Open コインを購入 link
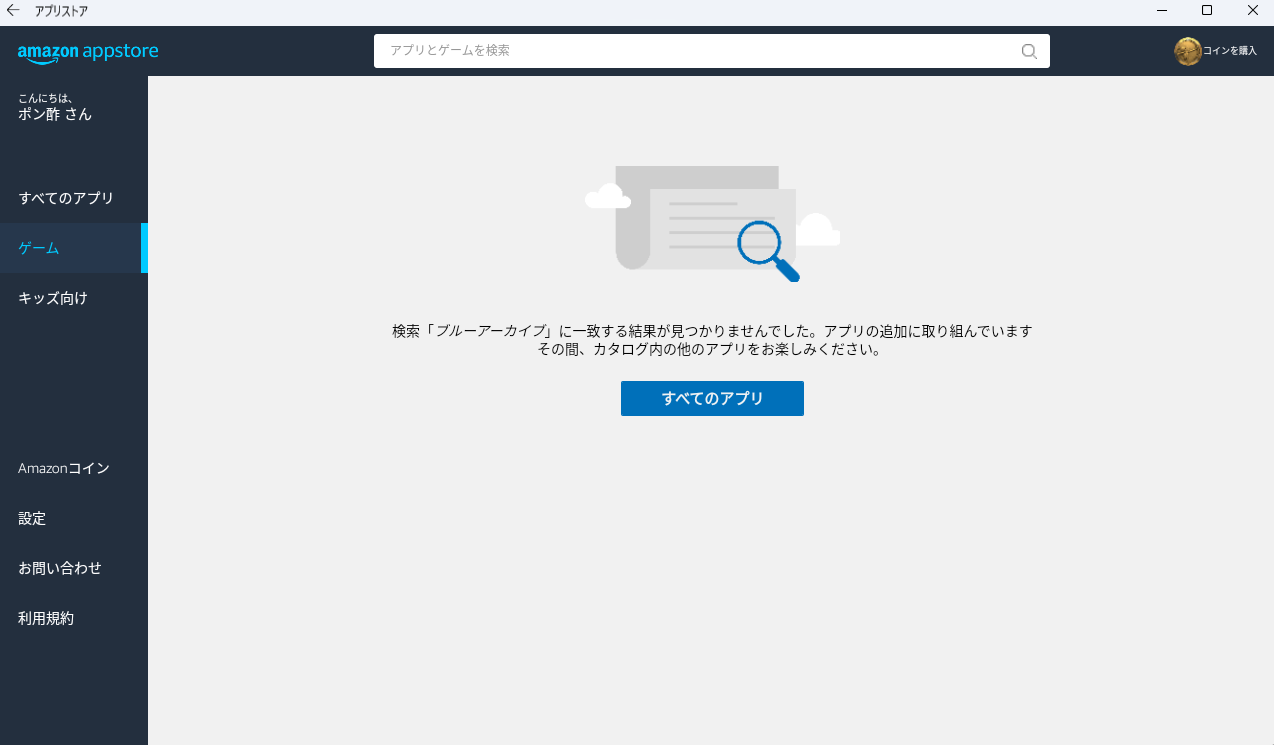Image resolution: width=1274 pixels, height=745 pixels. point(1230,51)
